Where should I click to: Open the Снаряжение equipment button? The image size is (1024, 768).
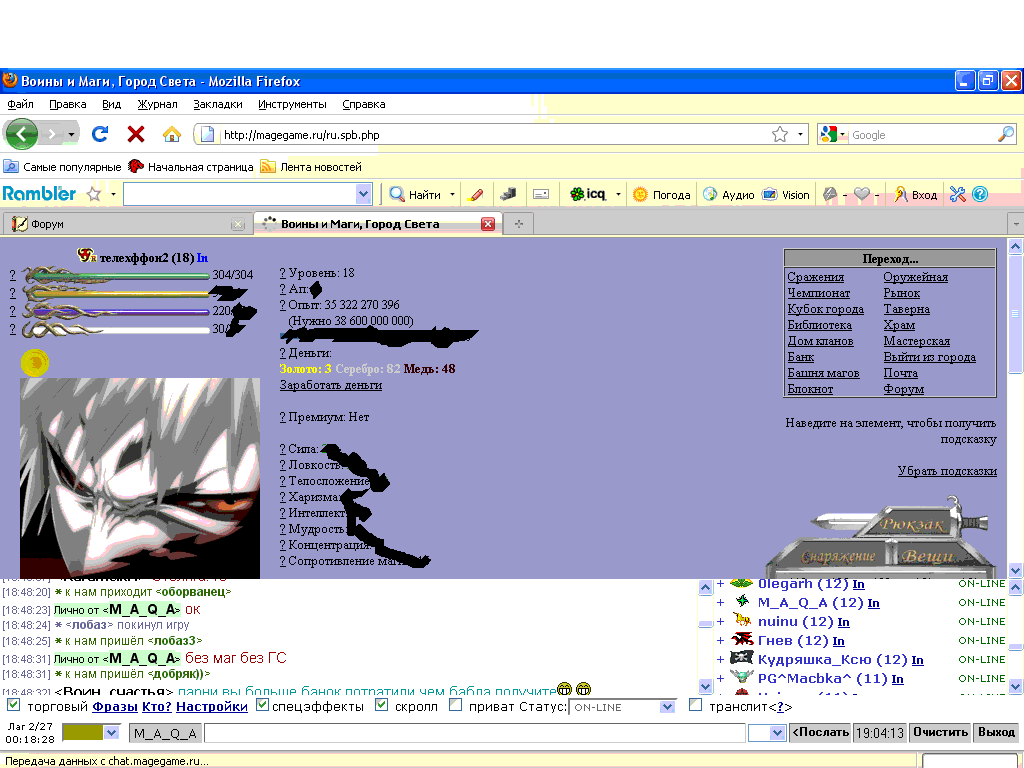(x=838, y=556)
